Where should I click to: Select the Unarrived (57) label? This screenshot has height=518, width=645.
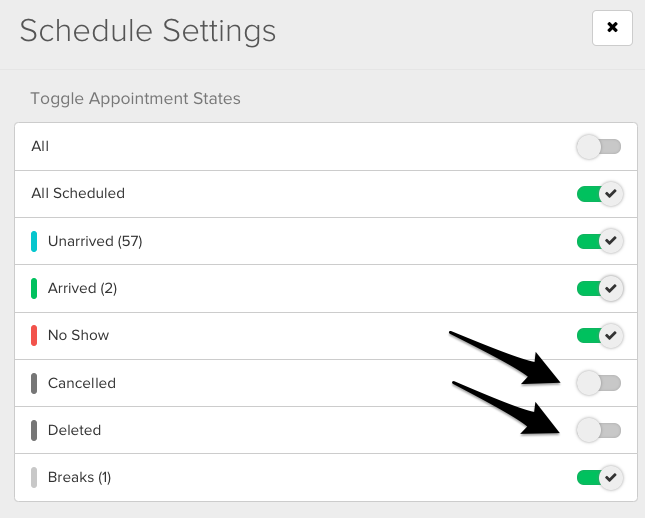(95, 241)
